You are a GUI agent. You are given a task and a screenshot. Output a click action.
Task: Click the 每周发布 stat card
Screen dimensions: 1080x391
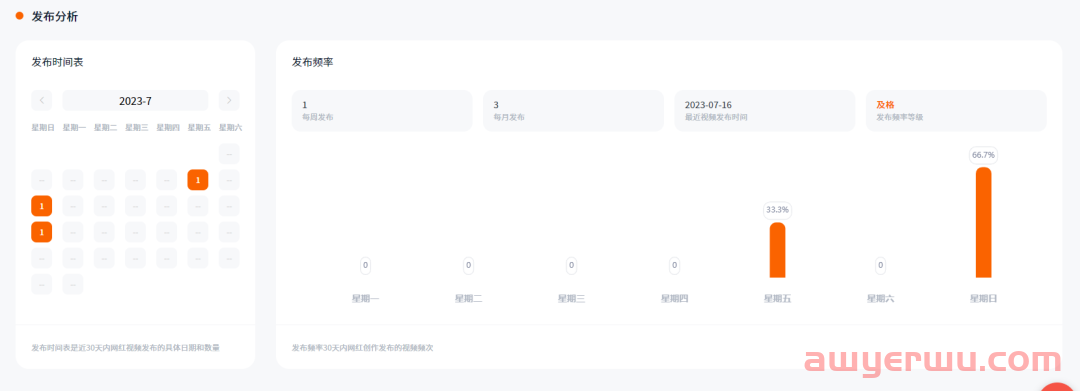click(382, 111)
